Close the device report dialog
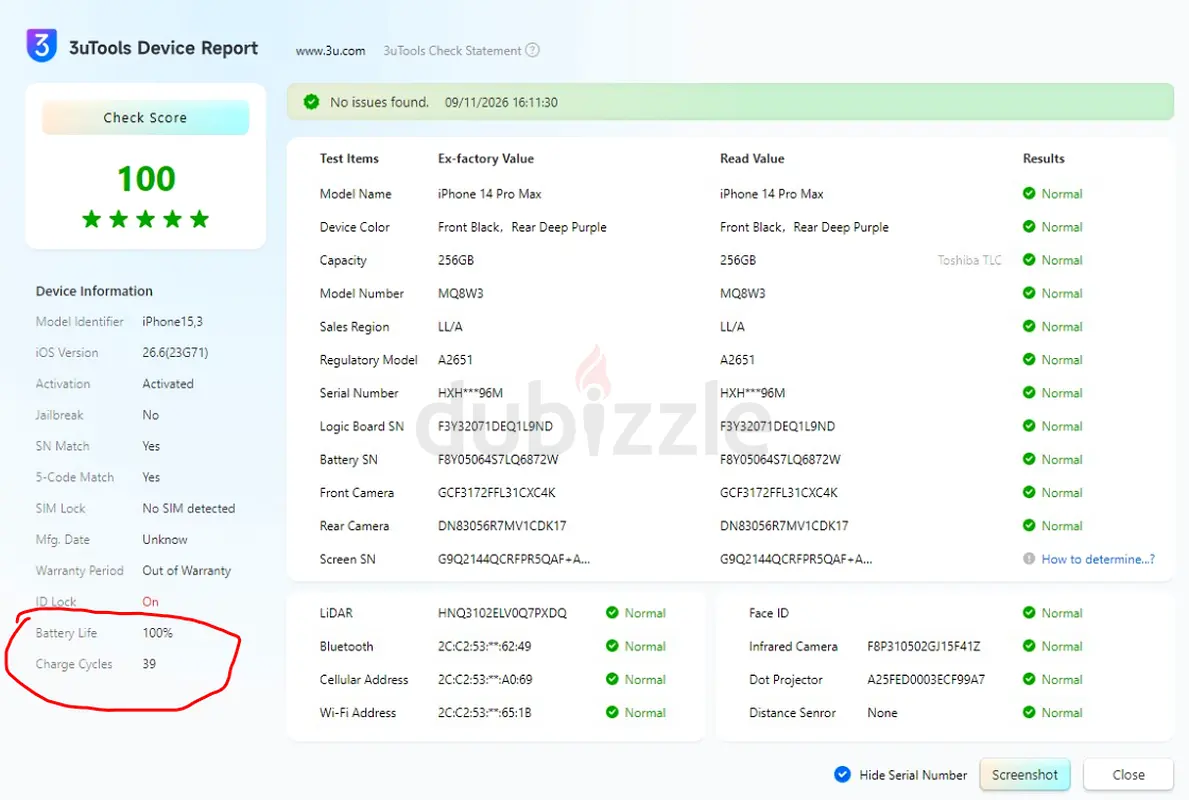The image size is (1189, 800). click(1128, 774)
